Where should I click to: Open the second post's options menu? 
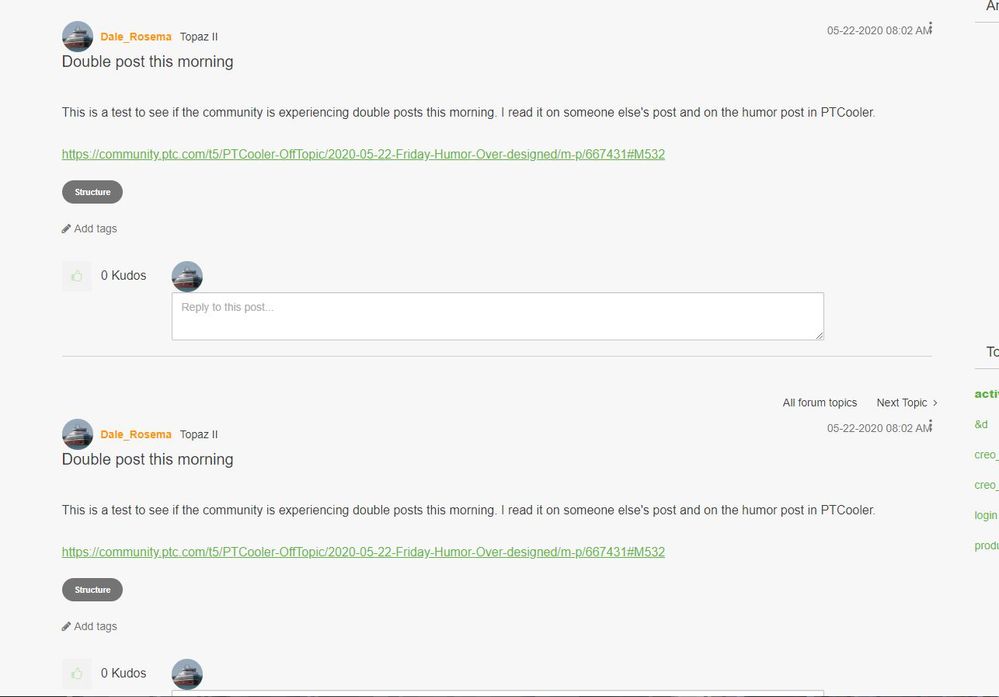tap(931, 426)
